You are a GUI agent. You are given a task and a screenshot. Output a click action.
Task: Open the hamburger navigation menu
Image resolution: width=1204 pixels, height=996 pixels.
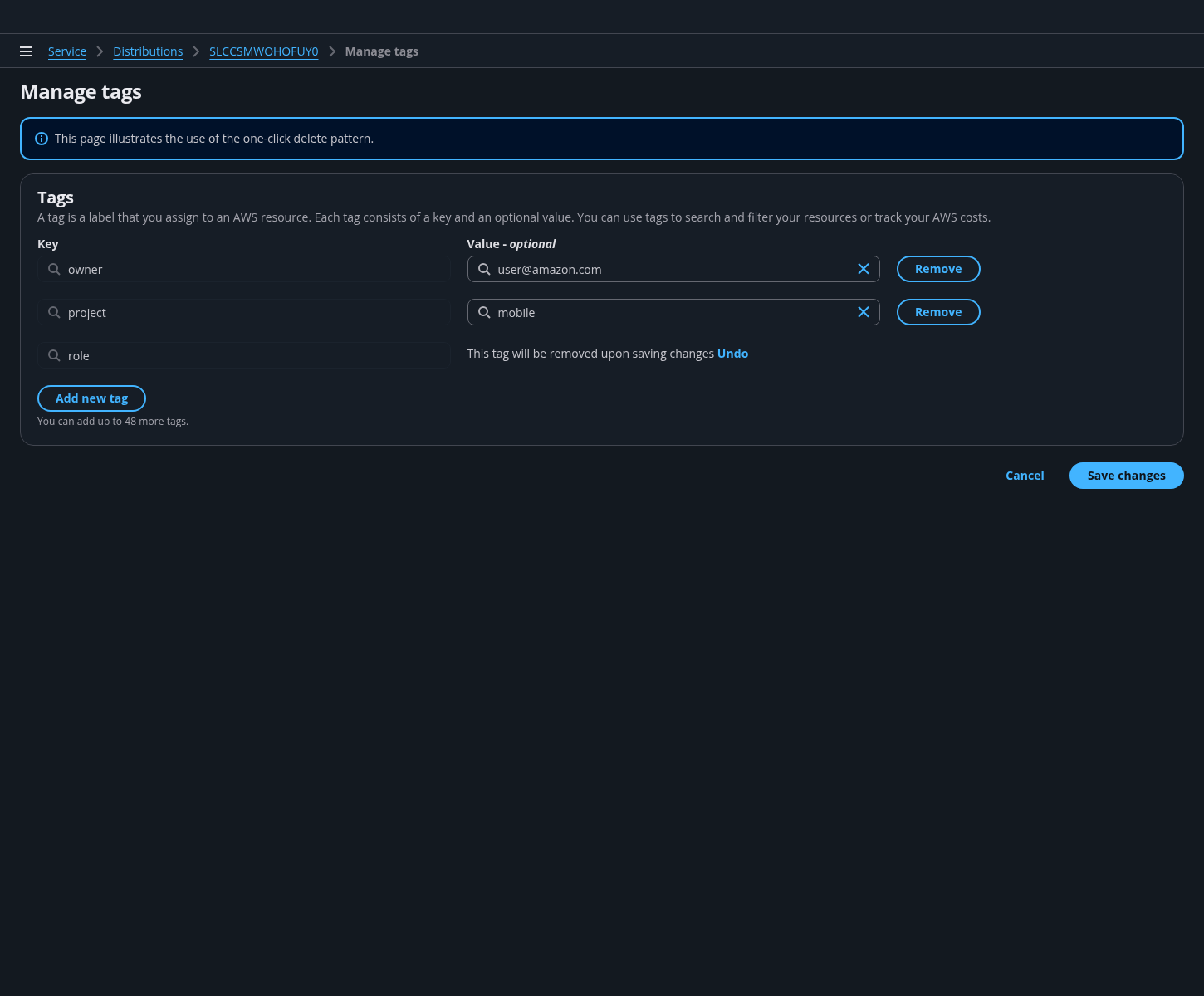pyautogui.click(x=26, y=51)
